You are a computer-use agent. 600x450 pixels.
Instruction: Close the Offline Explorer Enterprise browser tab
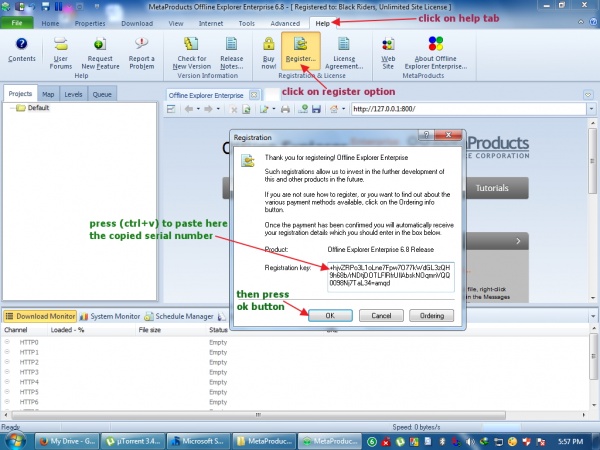[x=254, y=95]
